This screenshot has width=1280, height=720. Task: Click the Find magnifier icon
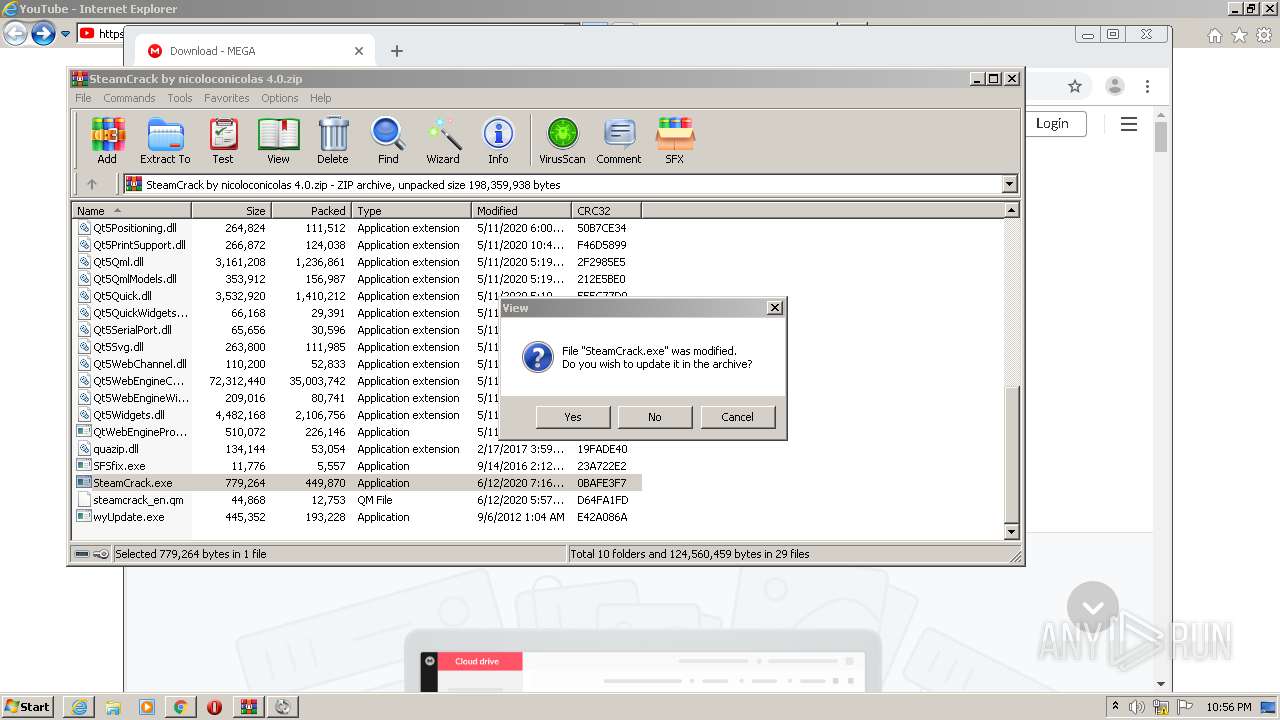(388, 140)
